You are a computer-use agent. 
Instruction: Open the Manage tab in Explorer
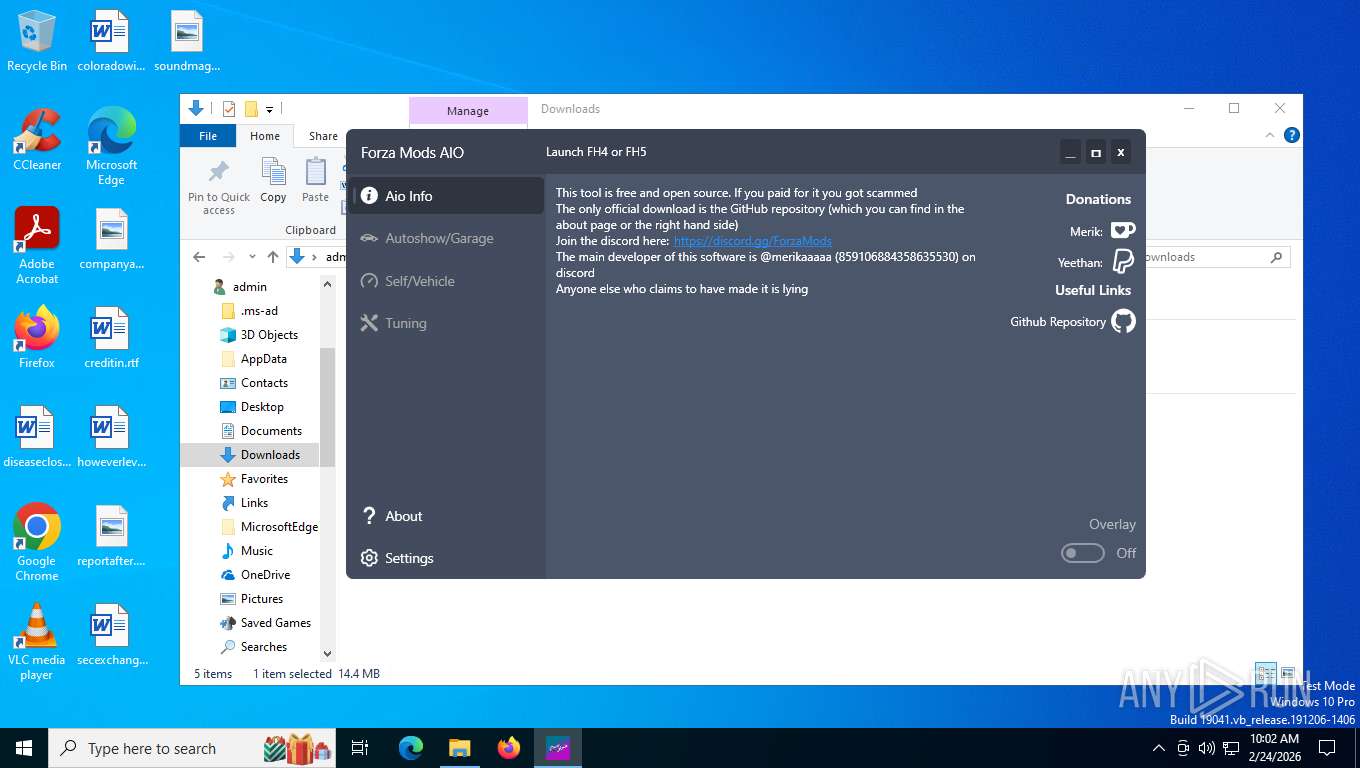(468, 111)
